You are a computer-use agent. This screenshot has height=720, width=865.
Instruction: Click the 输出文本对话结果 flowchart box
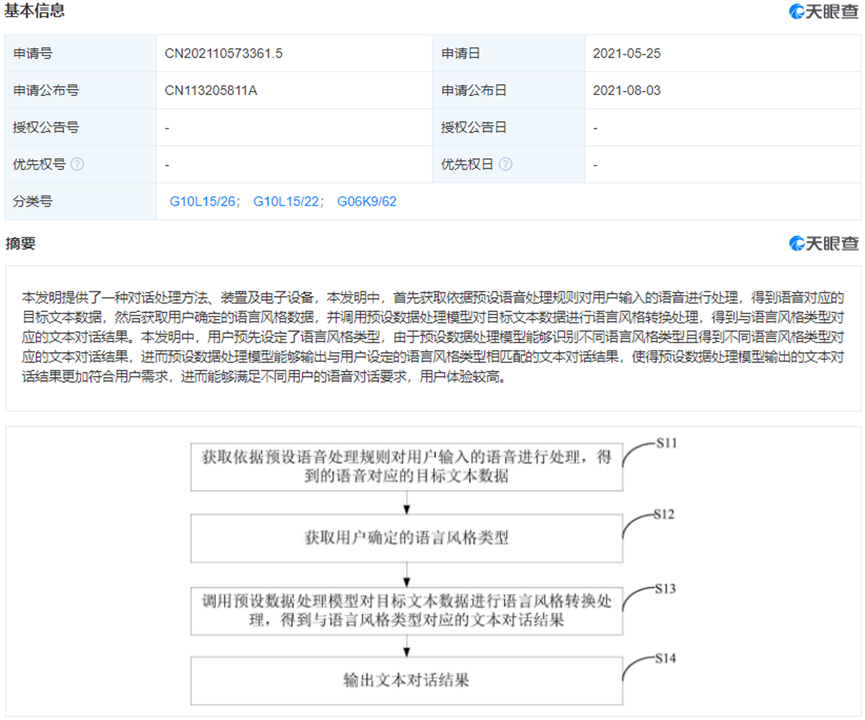(406, 680)
